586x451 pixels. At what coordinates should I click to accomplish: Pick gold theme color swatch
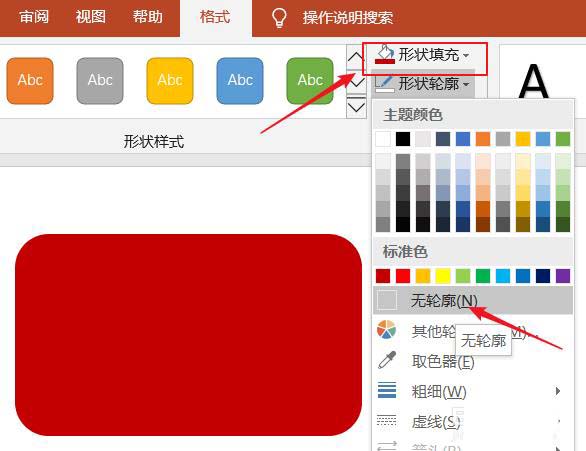coord(523,139)
